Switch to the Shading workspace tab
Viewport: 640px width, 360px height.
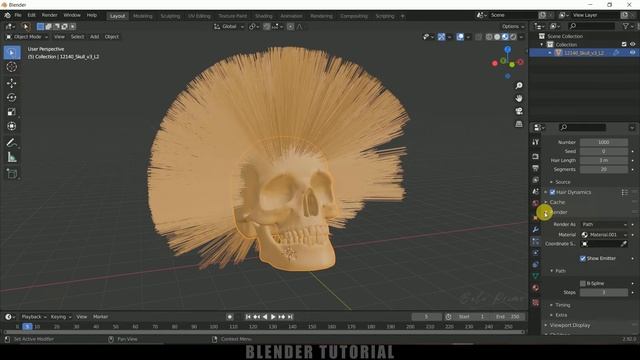pos(264,16)
